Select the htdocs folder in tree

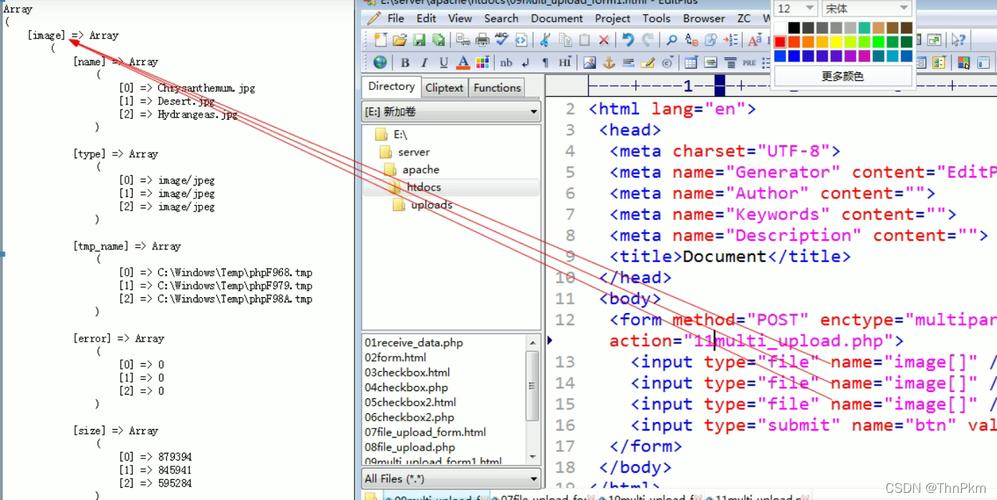click(x=415, y=187)
